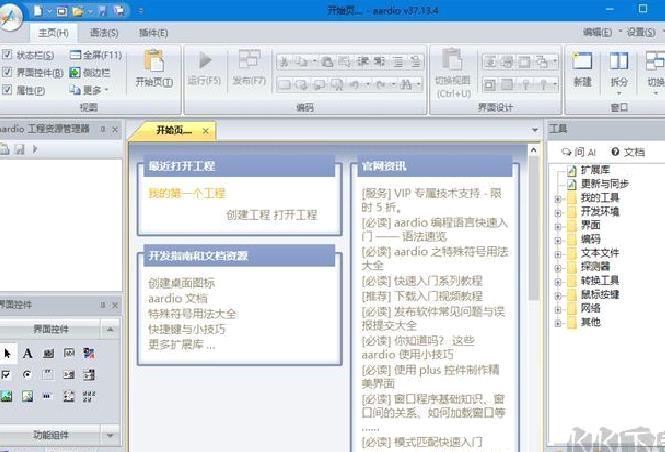Click the find binoculars icon in 编码 group
This screenshot has width=665, height=452.
click(406, 85)
